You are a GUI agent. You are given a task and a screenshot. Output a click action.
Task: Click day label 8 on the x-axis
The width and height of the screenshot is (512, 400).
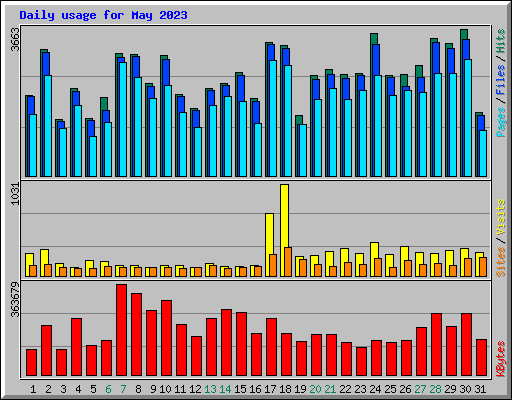(138, 389)
